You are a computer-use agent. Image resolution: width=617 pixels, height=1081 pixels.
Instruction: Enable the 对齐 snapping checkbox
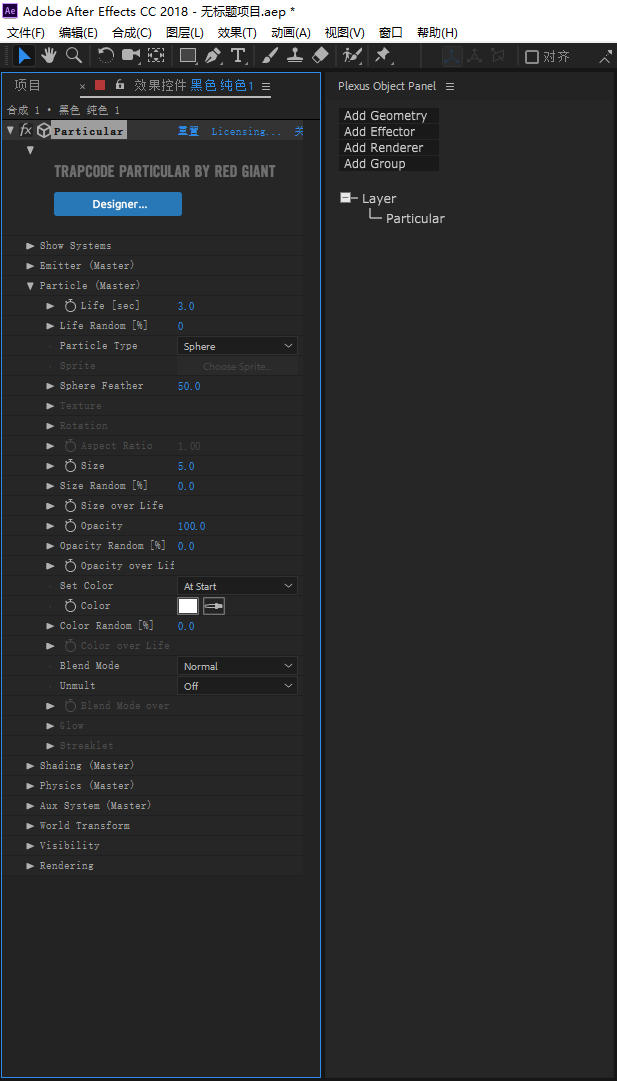click(532, 57)
